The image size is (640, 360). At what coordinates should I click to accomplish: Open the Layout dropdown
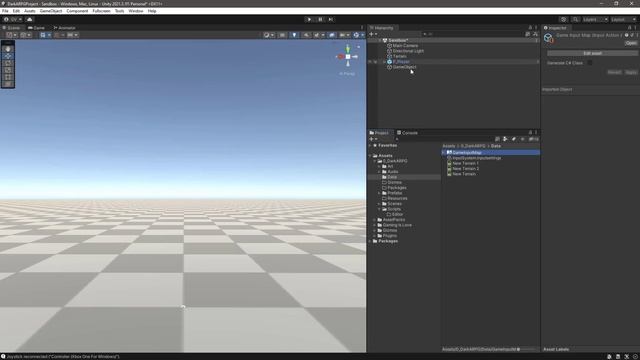[x=624, y=19]
